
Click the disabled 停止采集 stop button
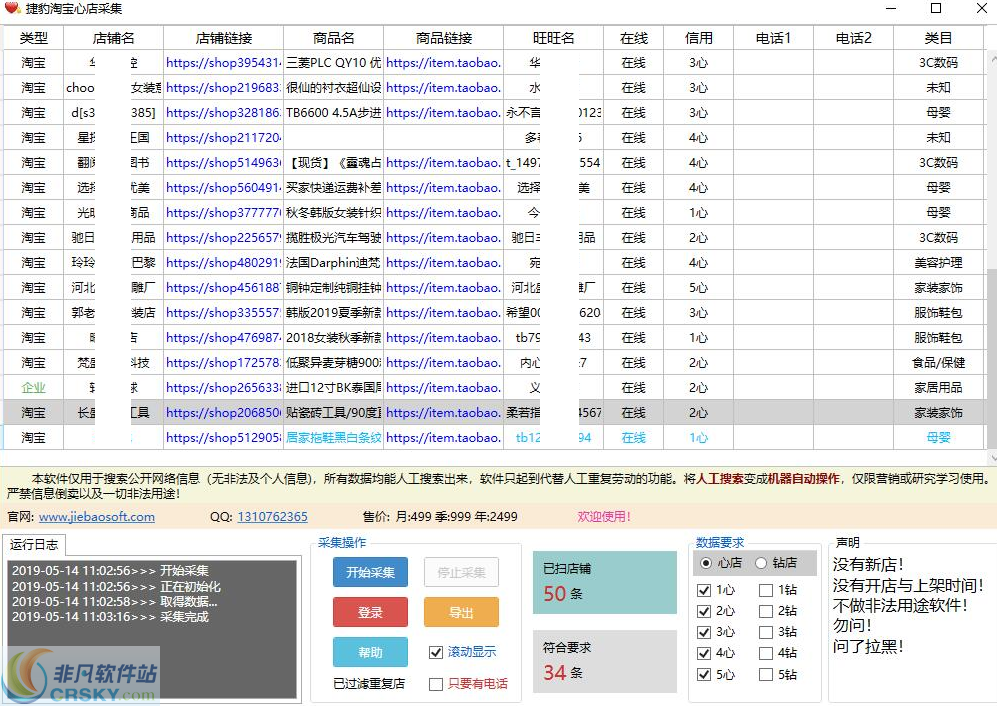[461, 572]
